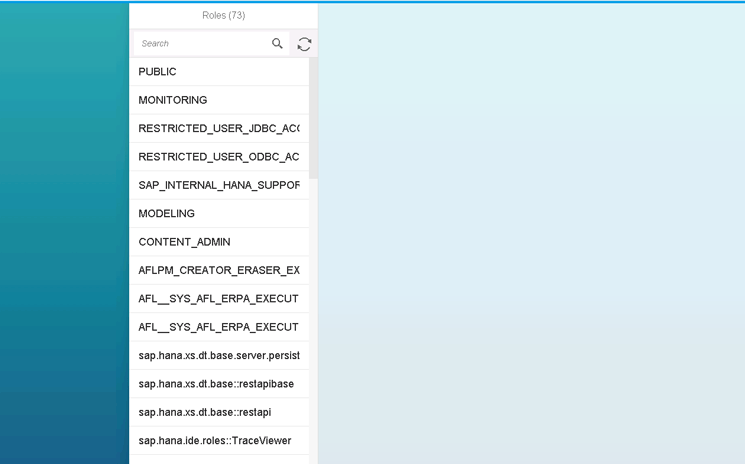Select the second AFL__SYS_AFL_ERPA_EXECUTE role
This screenshot has height=464, width=745.
tap(218, 327)
